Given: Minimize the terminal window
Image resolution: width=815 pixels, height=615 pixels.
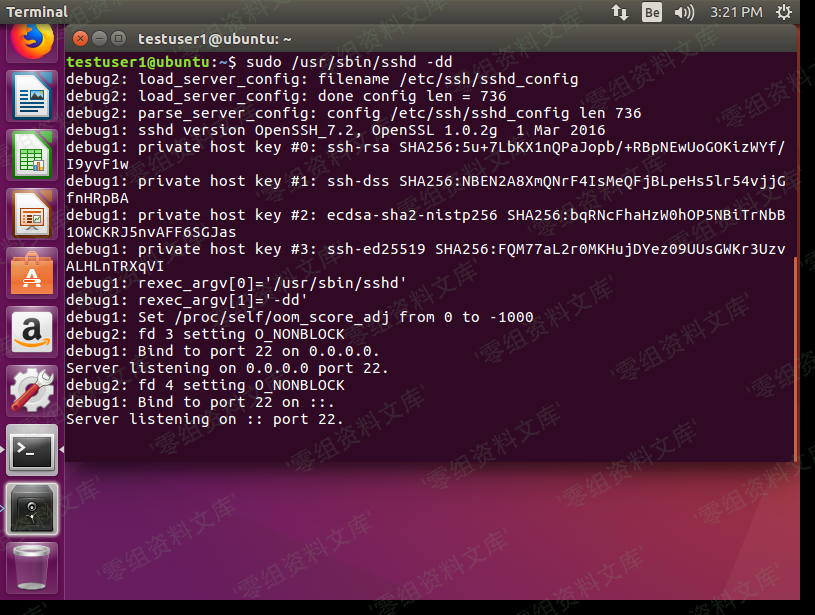Looking at the screenshot, I should click(99, 39).
